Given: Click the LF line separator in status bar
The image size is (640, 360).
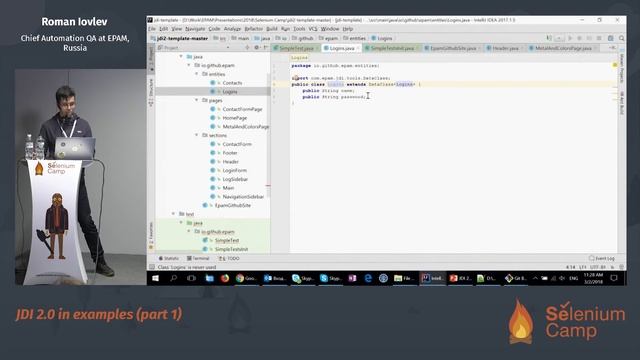Looking at the screenshot, I should click(x=582, y=267).
